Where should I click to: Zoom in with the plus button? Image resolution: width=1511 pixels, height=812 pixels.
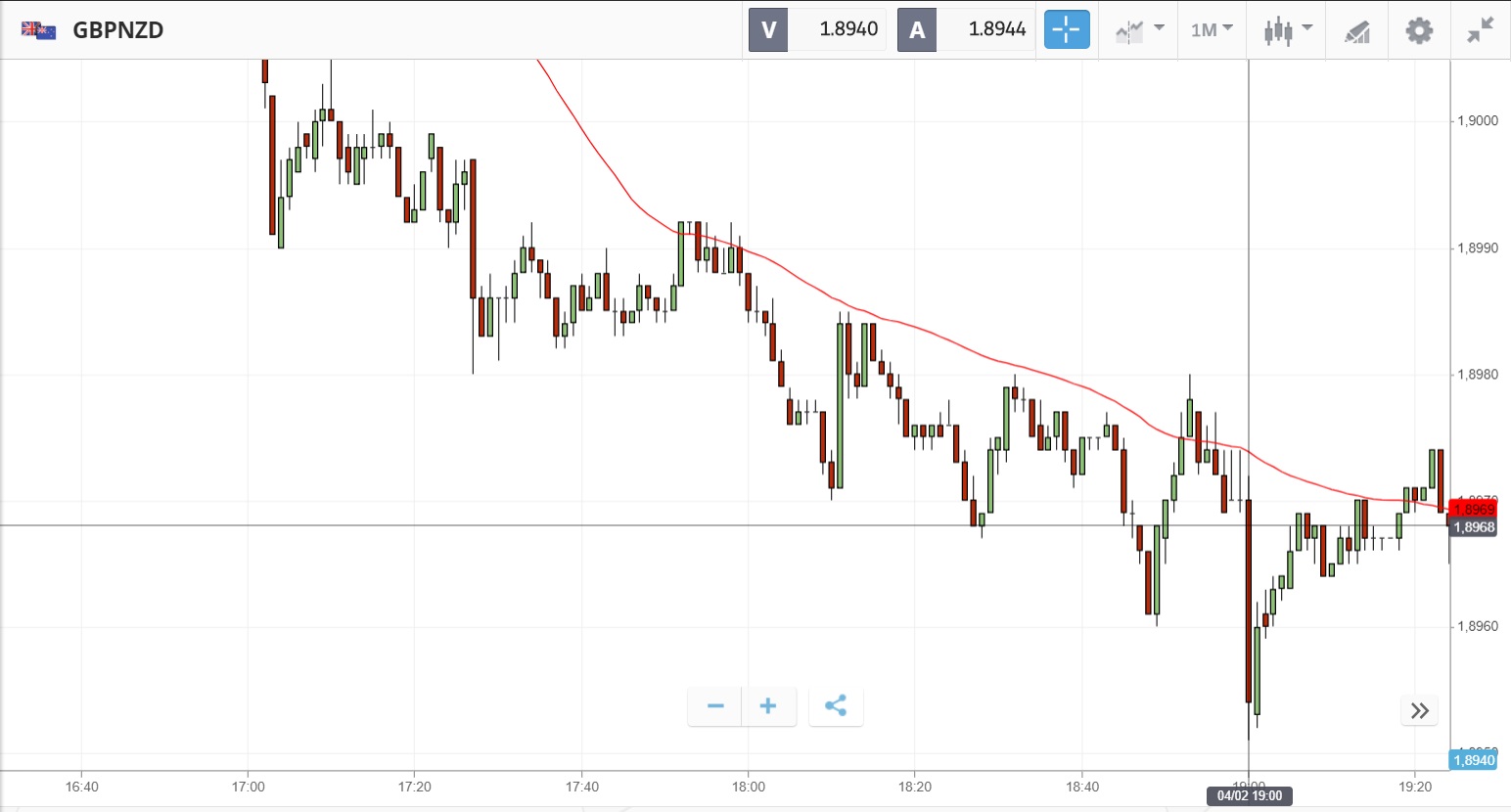pyautogui.click(x=768, y=706)
